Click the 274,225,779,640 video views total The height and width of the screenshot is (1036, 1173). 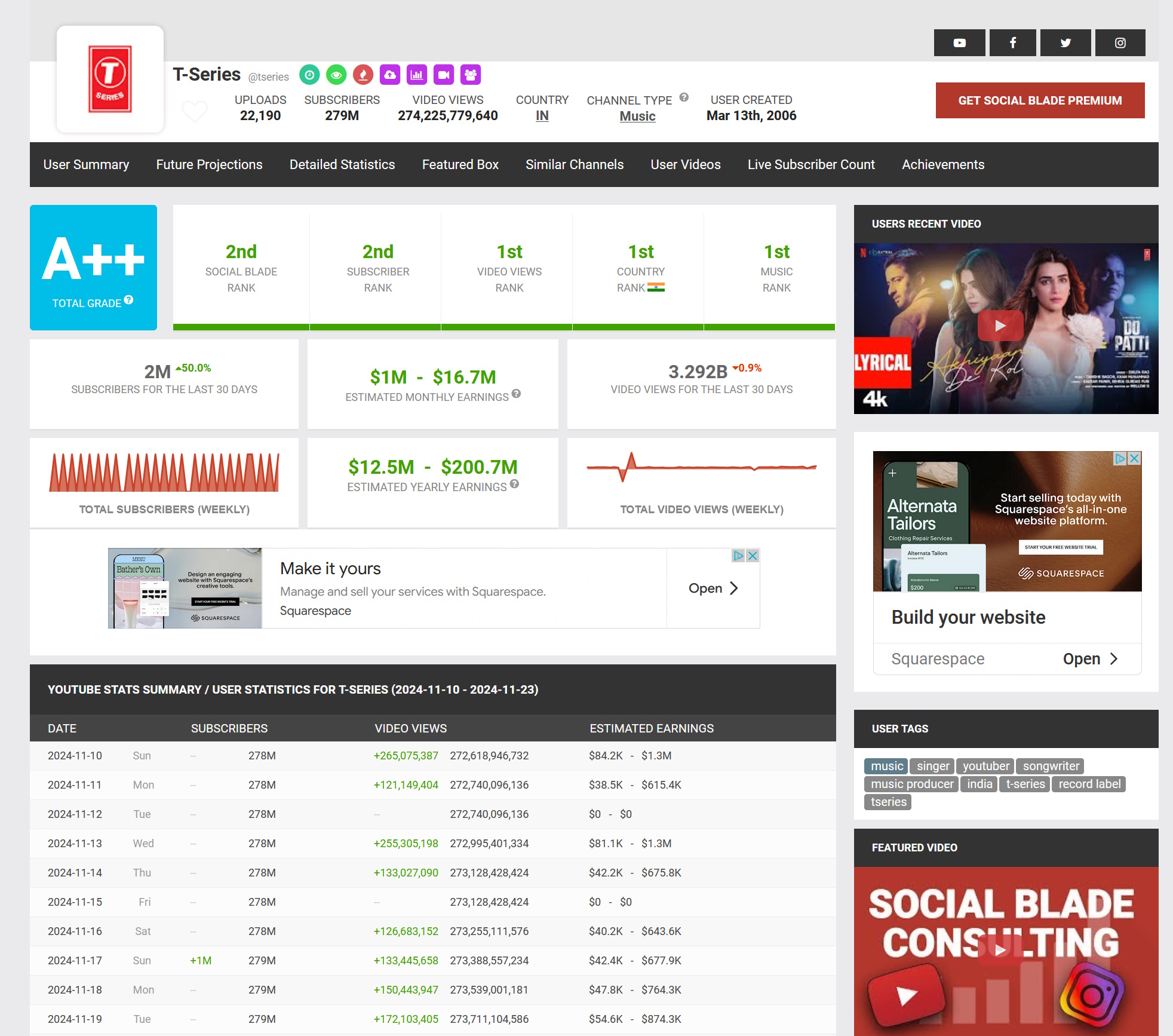448,116
